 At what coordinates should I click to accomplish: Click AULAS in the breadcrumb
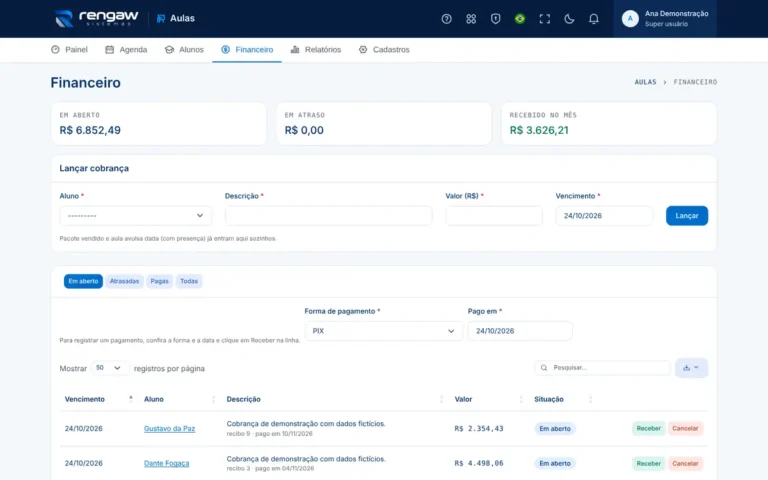[645, 82]
